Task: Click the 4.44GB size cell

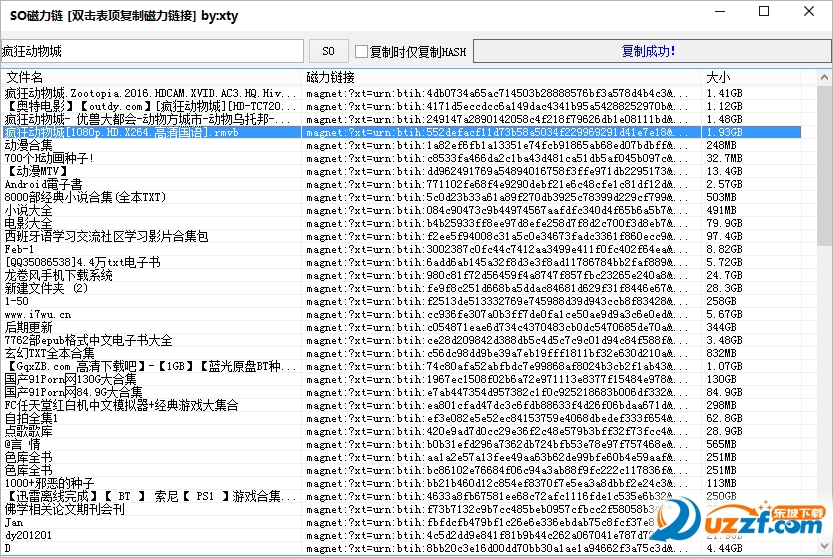Action: [x=724, y=548]
